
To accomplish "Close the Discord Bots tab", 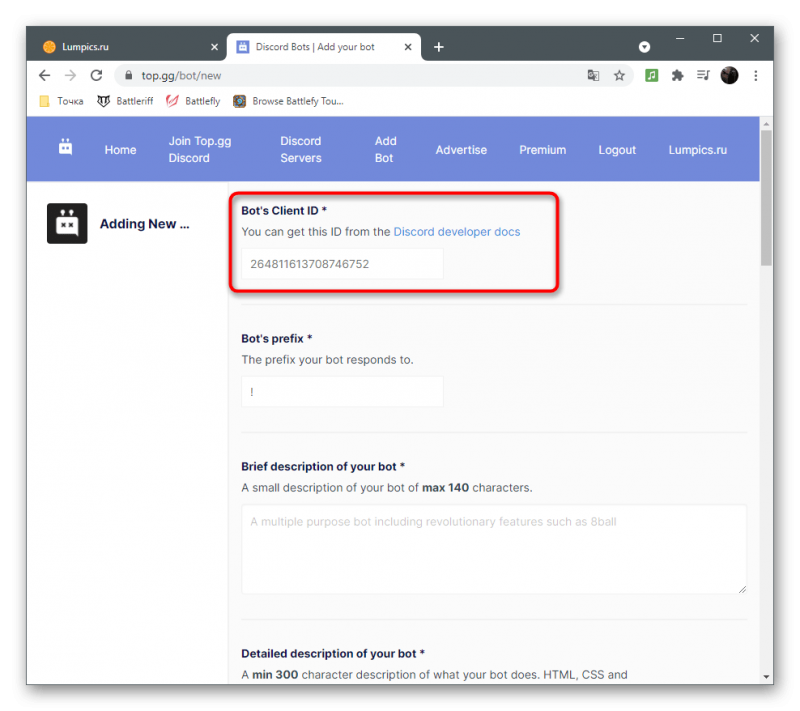I will point(408,47).
